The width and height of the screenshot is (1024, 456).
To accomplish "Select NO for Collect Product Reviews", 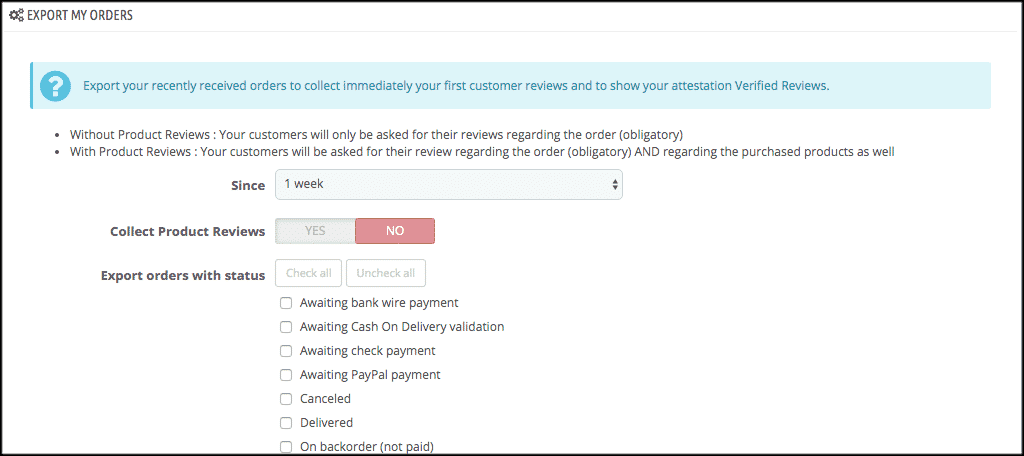I will tap(395, 231).
